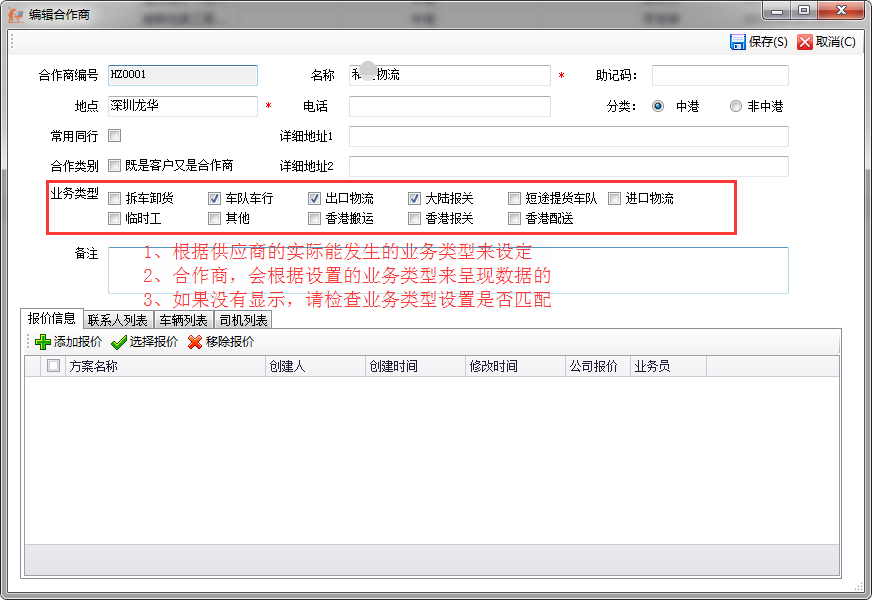
Task: Click the 电话 text field
Action: click(x=449, y=106)
